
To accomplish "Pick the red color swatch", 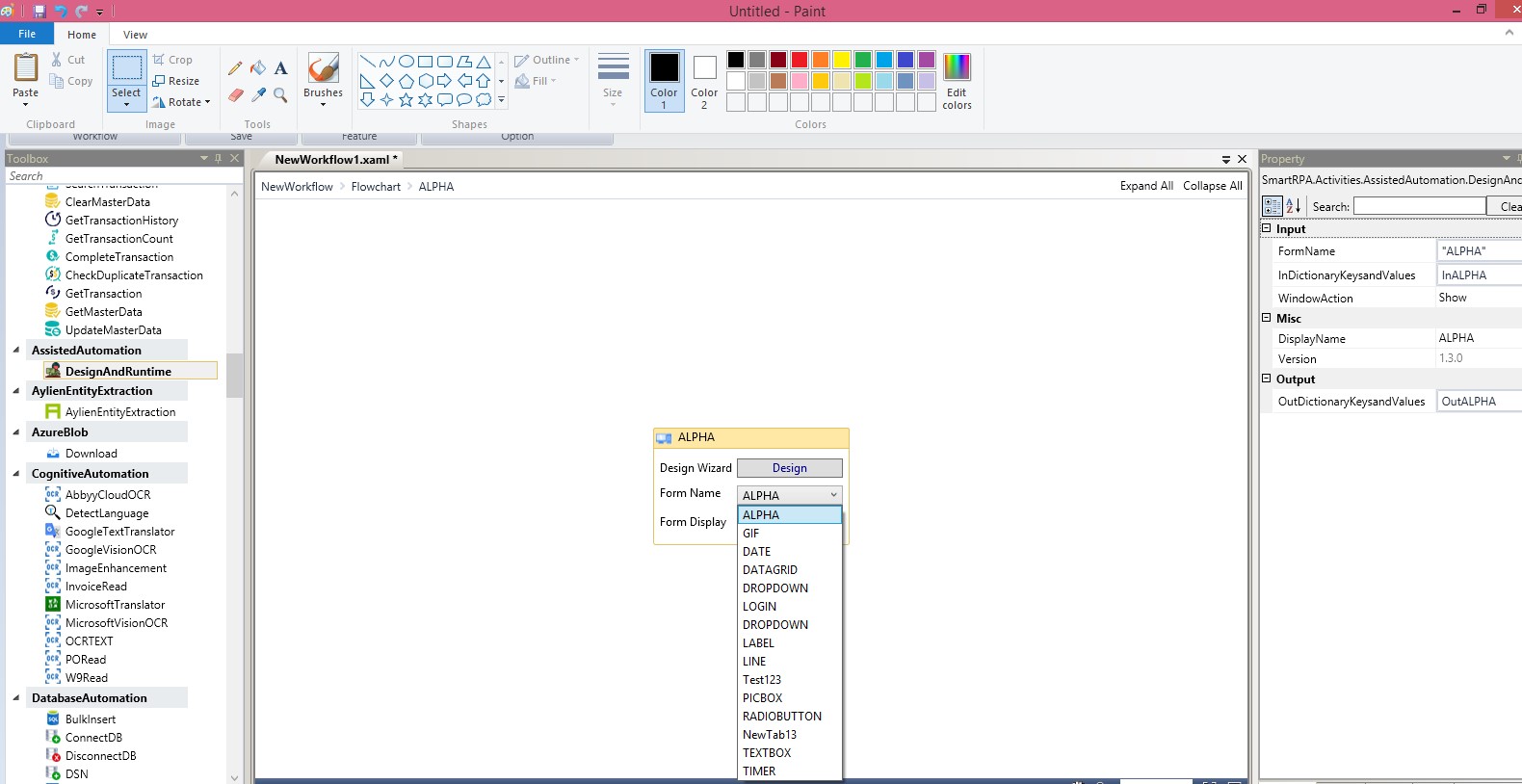I will 799,60.
